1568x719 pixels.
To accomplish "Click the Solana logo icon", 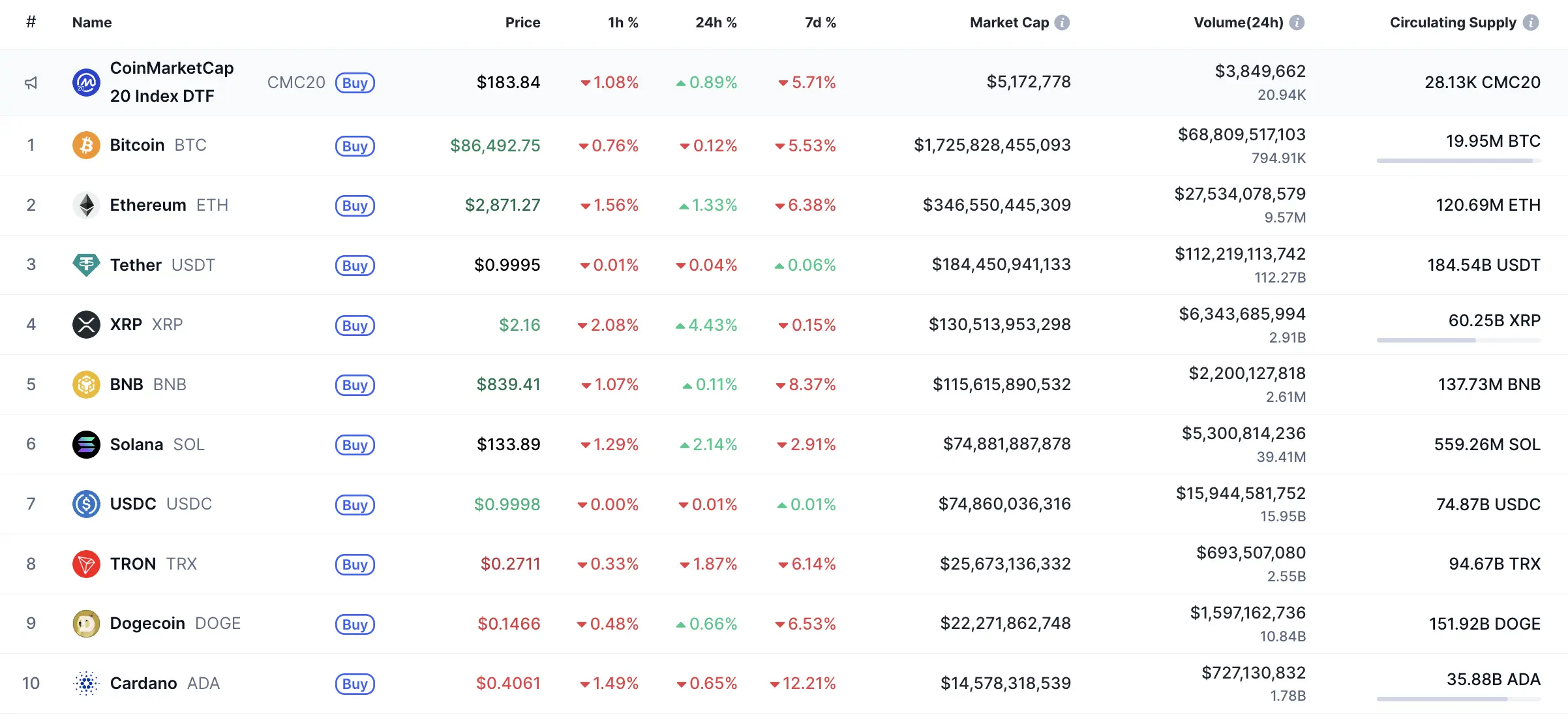I will [86, 444].
